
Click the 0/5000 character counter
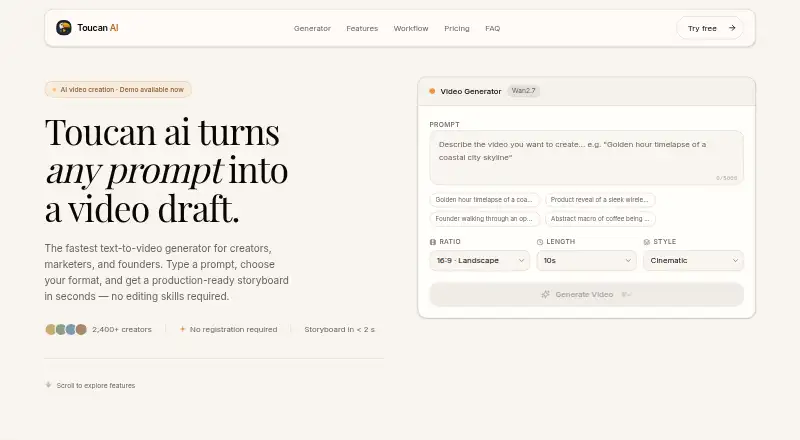[727, 178]
